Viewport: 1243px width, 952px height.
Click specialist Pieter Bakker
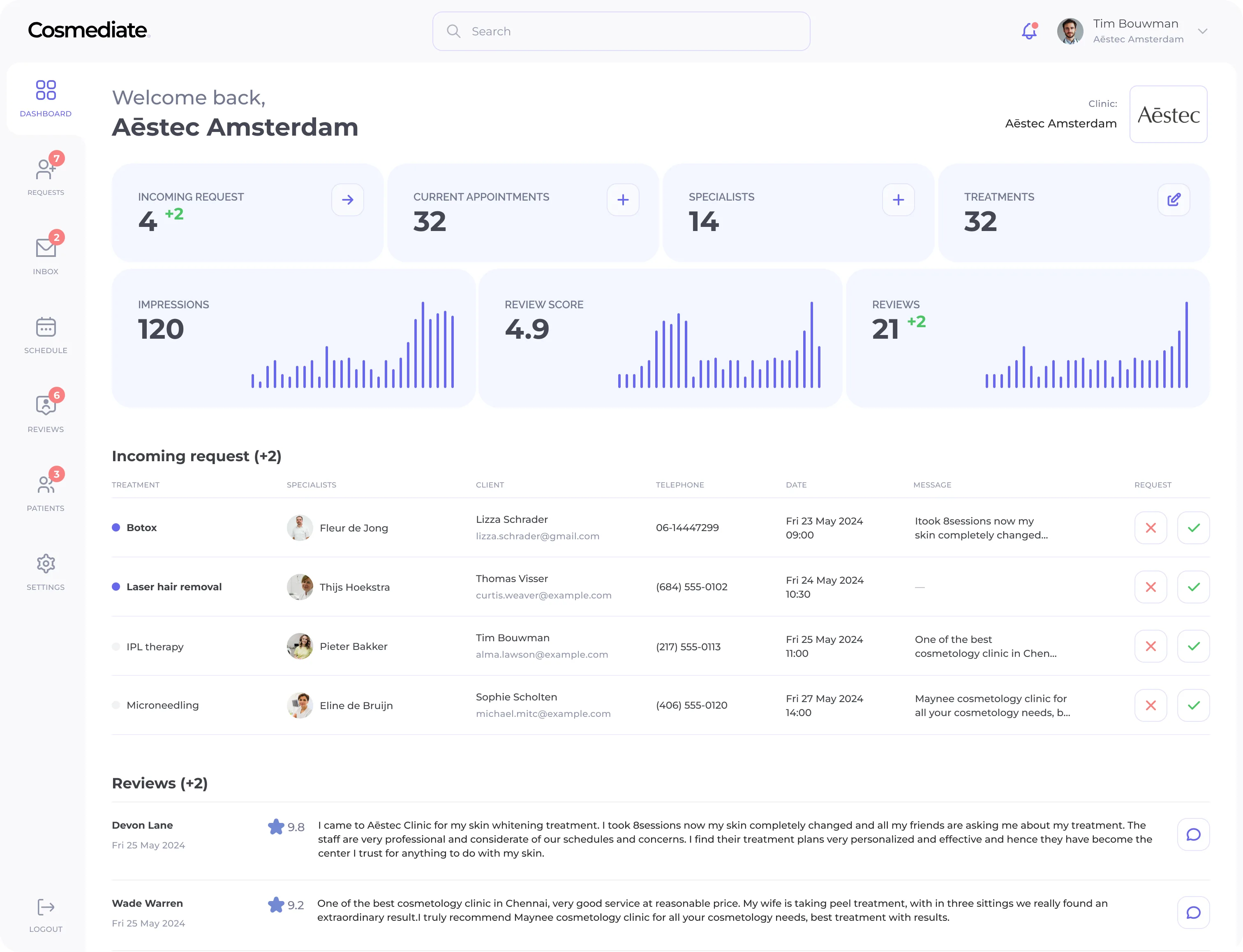(353, 646)
